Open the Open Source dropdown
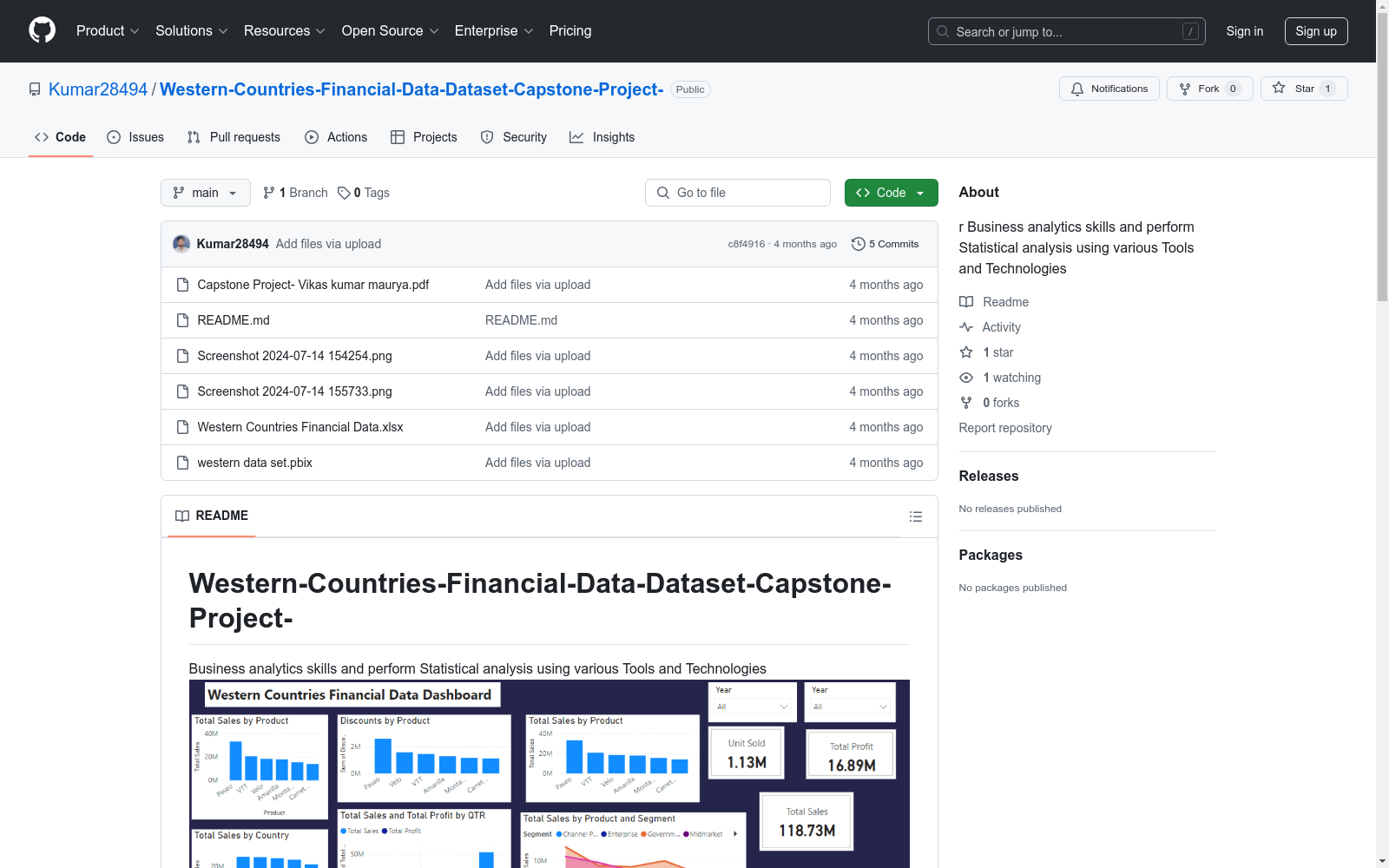The height and width of the screenshot is (868, 1389). pos(391,31)
